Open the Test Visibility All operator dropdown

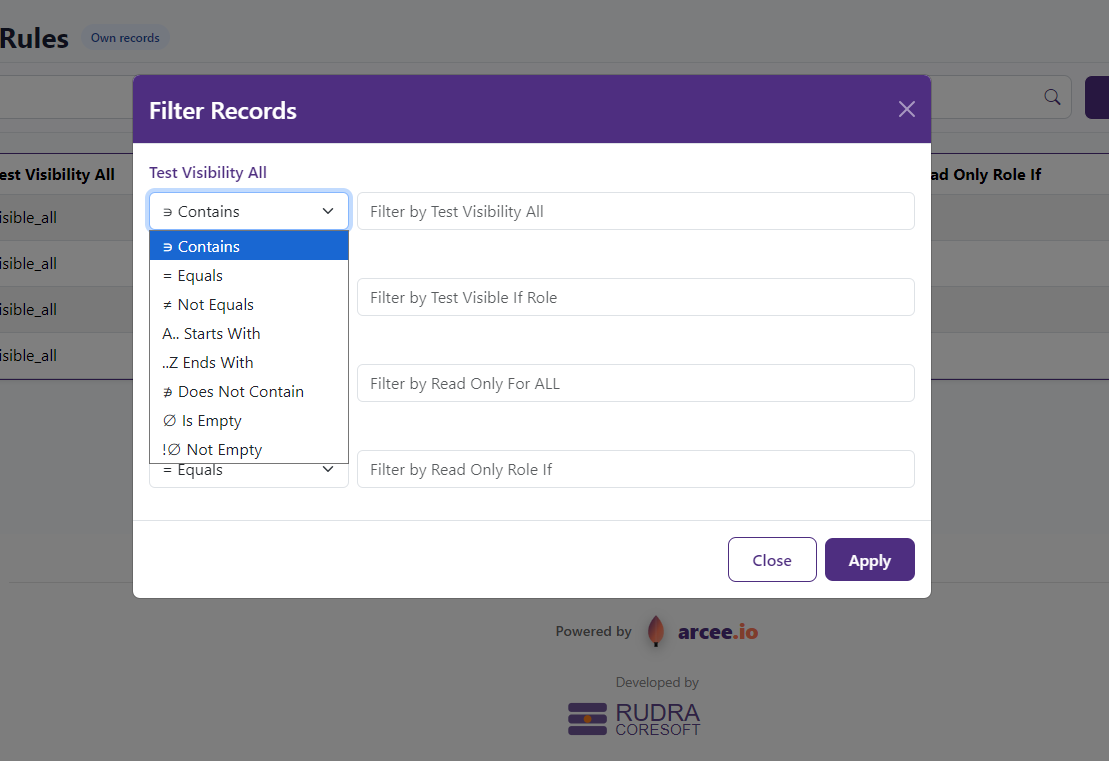[248, 211]
